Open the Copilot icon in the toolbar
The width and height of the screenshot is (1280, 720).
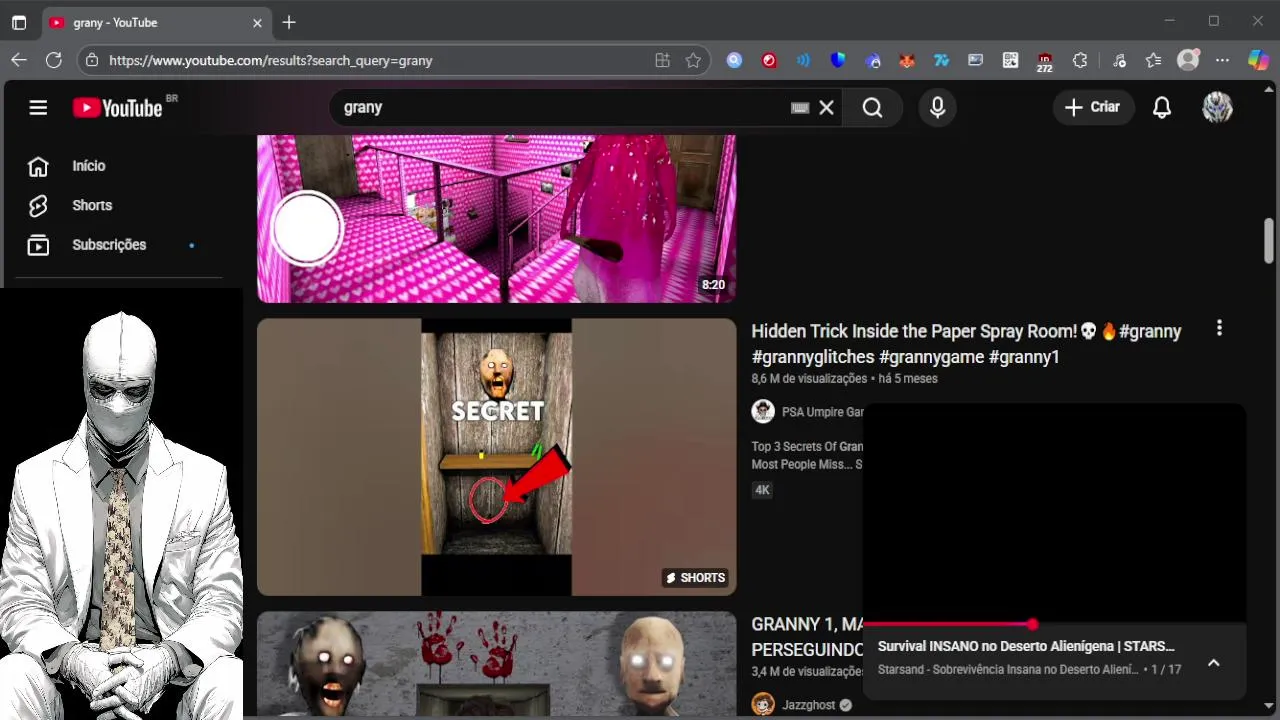1258,60
